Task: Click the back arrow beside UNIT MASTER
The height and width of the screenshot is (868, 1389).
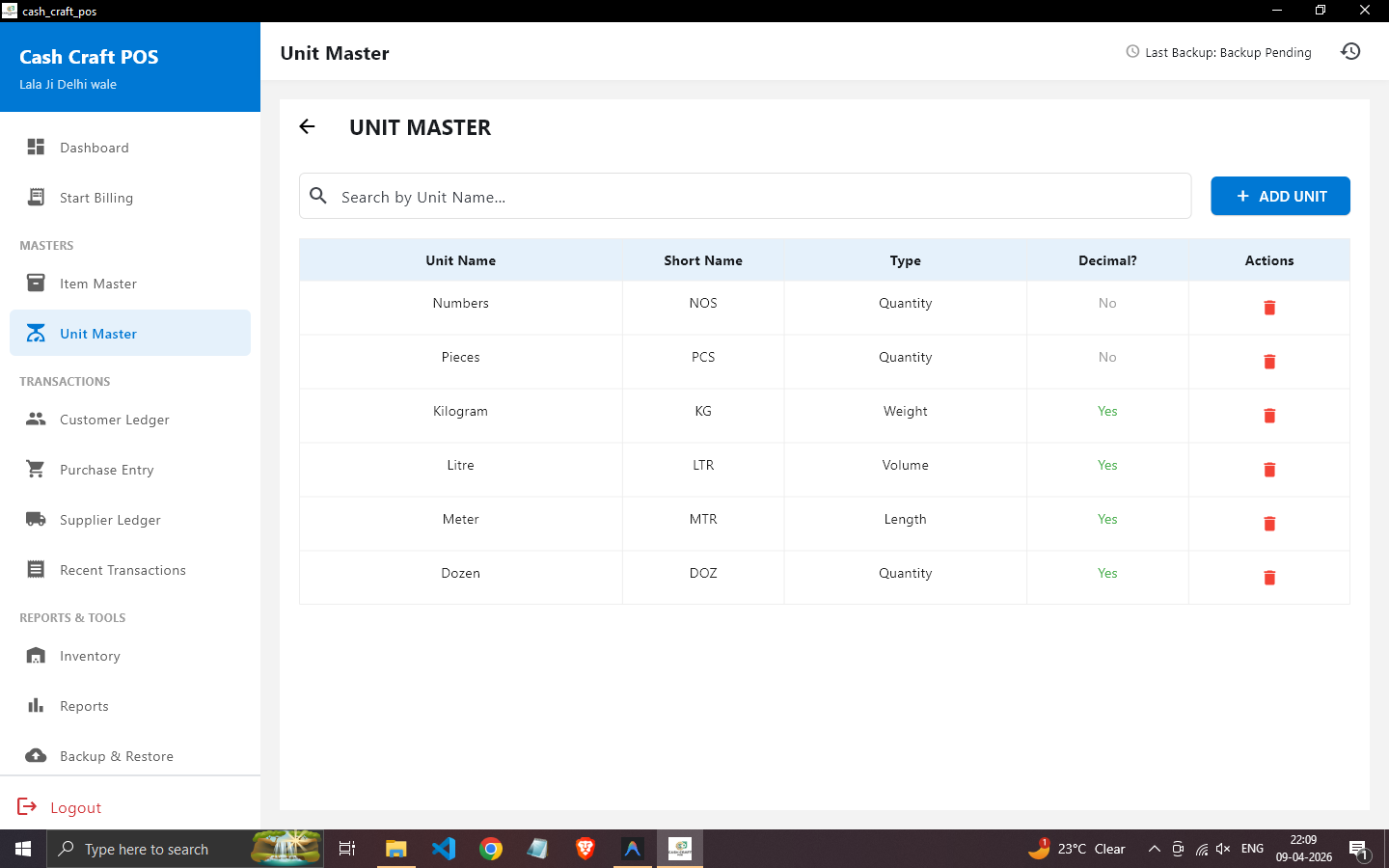Action: pyautogui.click(x=307, y=126)
